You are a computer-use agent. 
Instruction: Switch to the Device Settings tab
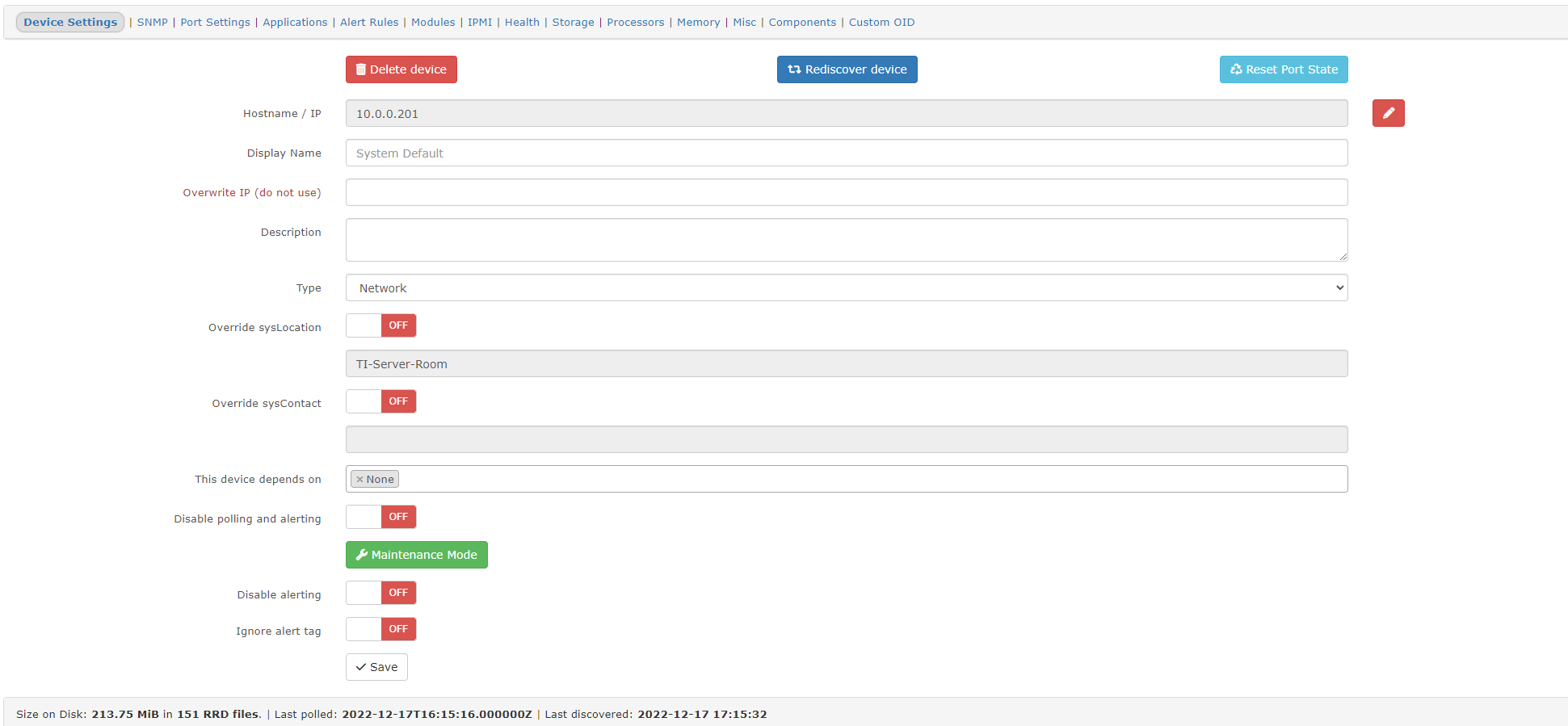tap(70, 22)
